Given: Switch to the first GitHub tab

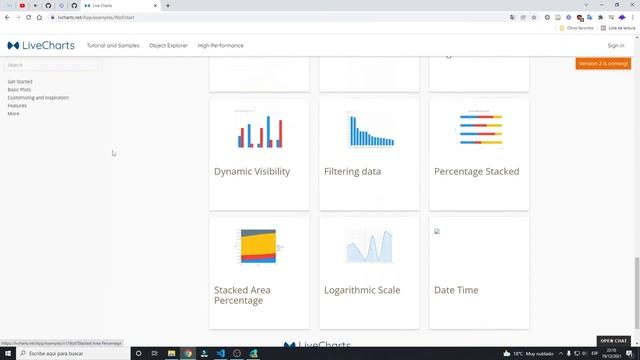Looking at the screenshot, I should click(x=48, y=6).
